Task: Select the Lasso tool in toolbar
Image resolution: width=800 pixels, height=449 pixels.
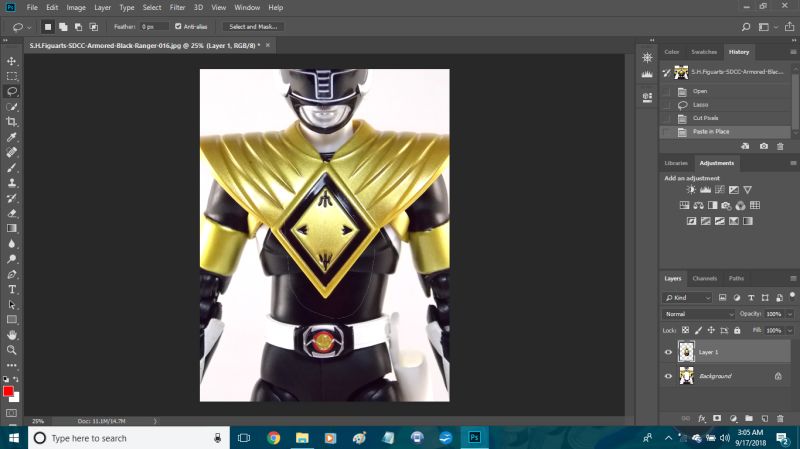Action: tap(12, 91)
